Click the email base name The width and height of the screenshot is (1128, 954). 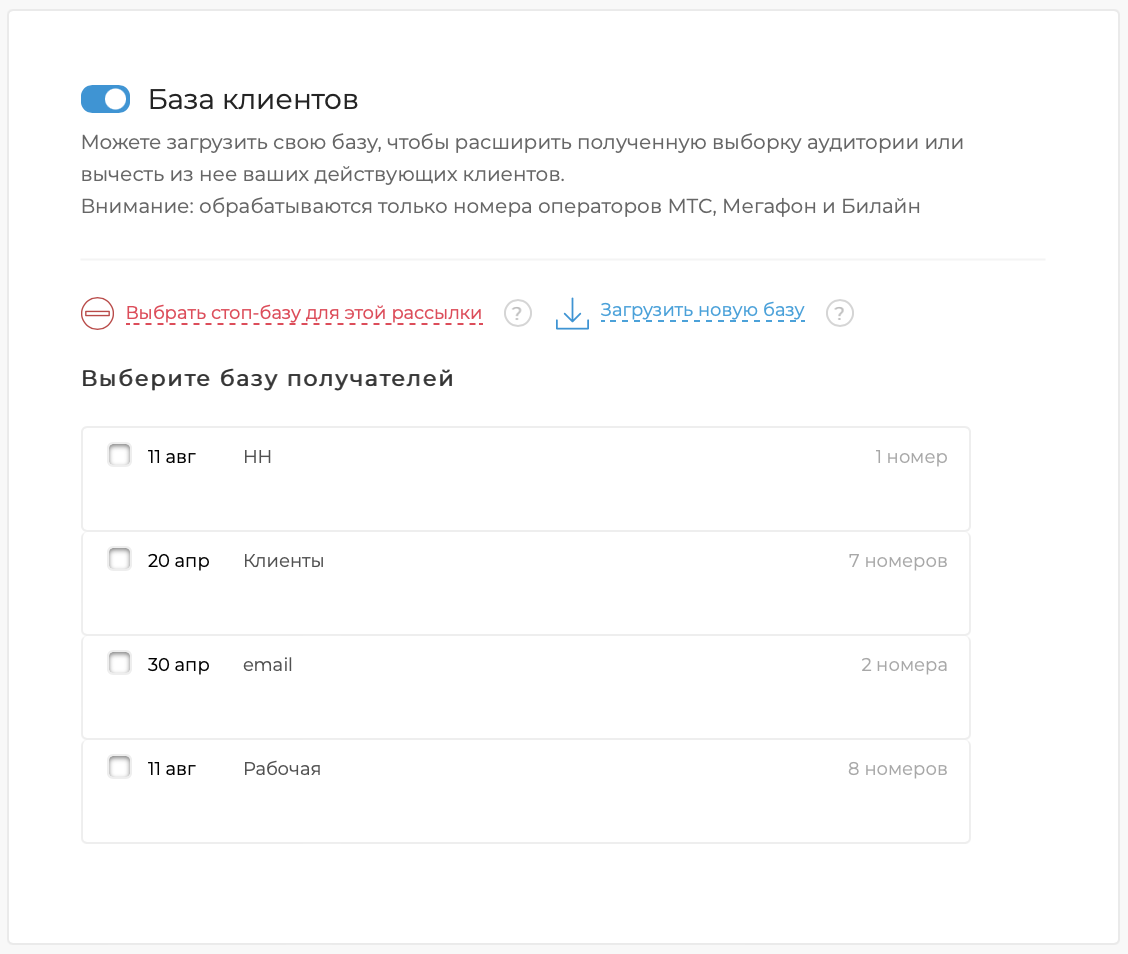tap(268, 665)
